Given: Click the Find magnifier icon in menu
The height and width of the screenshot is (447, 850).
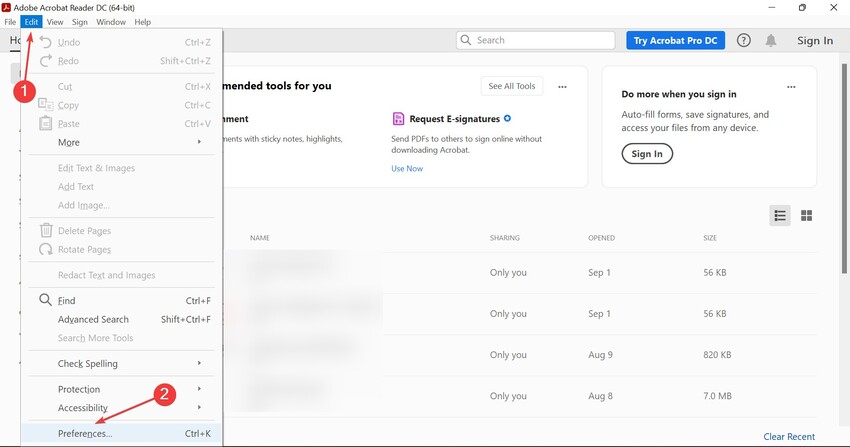Looking at the screenshot, I should tap(45, 300).
